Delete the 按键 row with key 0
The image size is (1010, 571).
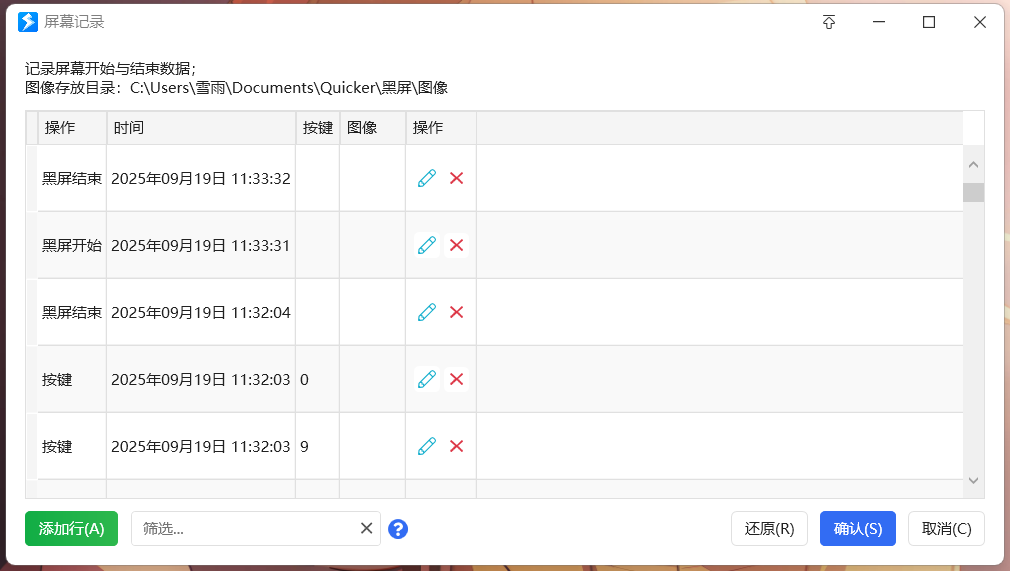click(x=457, y=379)
